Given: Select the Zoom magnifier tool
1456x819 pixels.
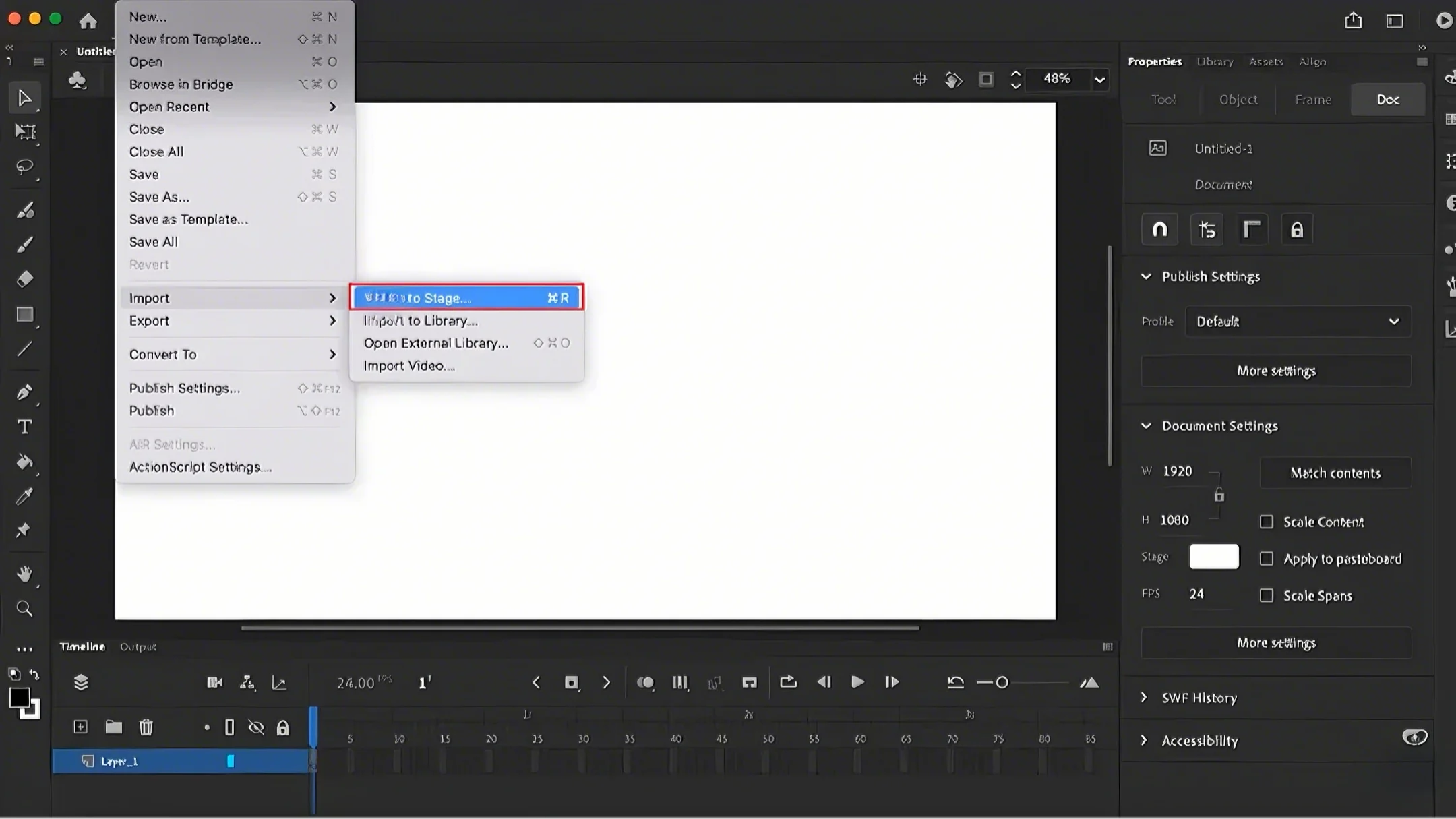Looking at the screenshot, I should click(24, 609).
